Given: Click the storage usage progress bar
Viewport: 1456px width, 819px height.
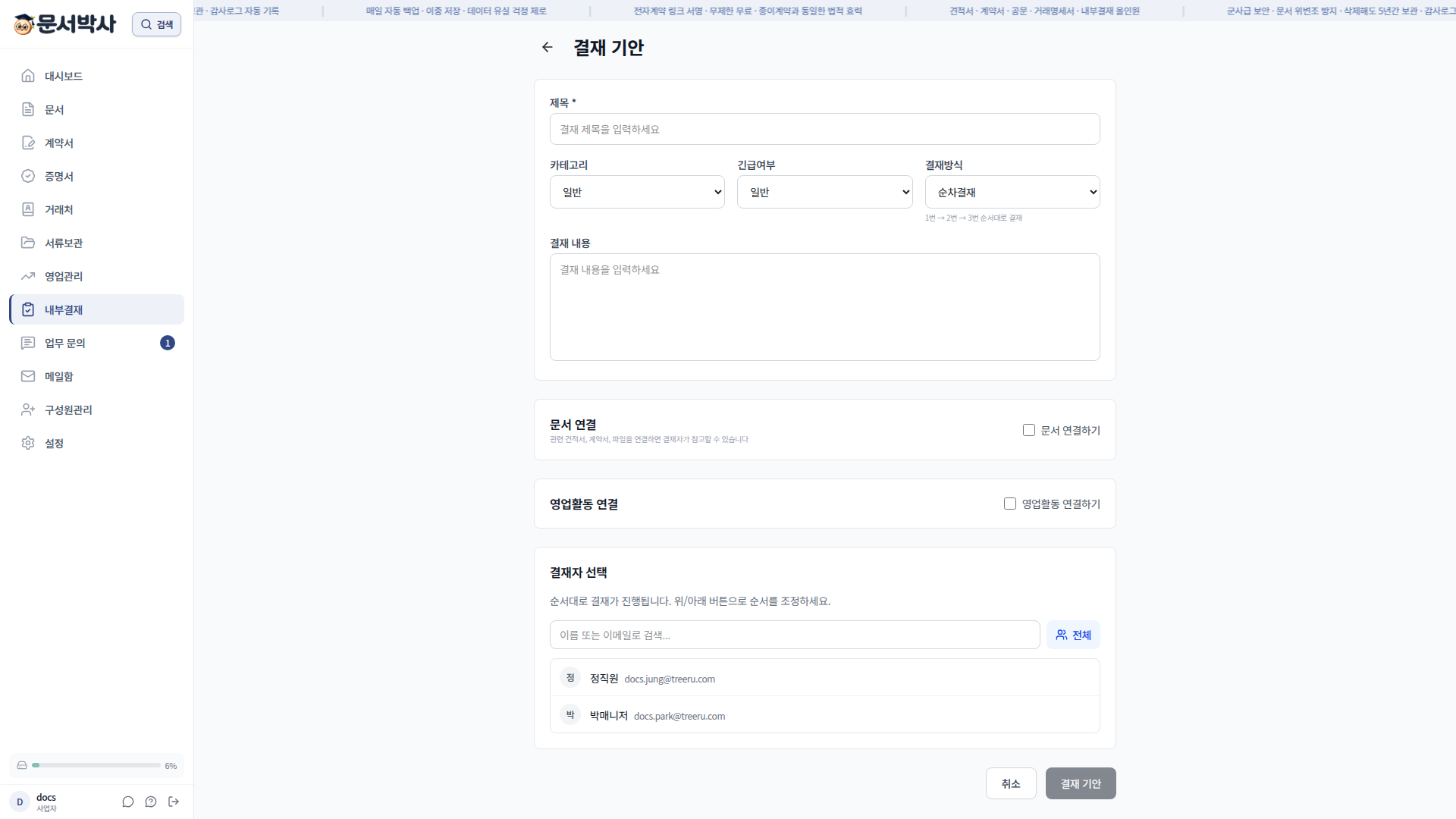Looking at the screenshot, I should (96, 766).
